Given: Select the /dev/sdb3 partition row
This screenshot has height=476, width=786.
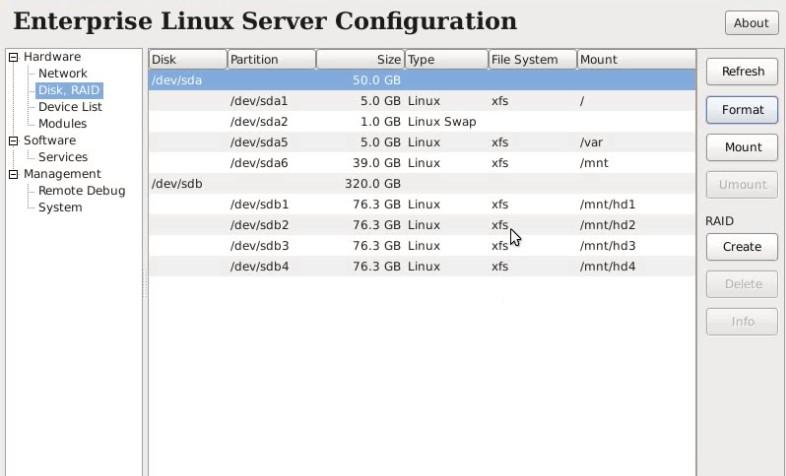Looking at the screenshot, I should 422,246.
